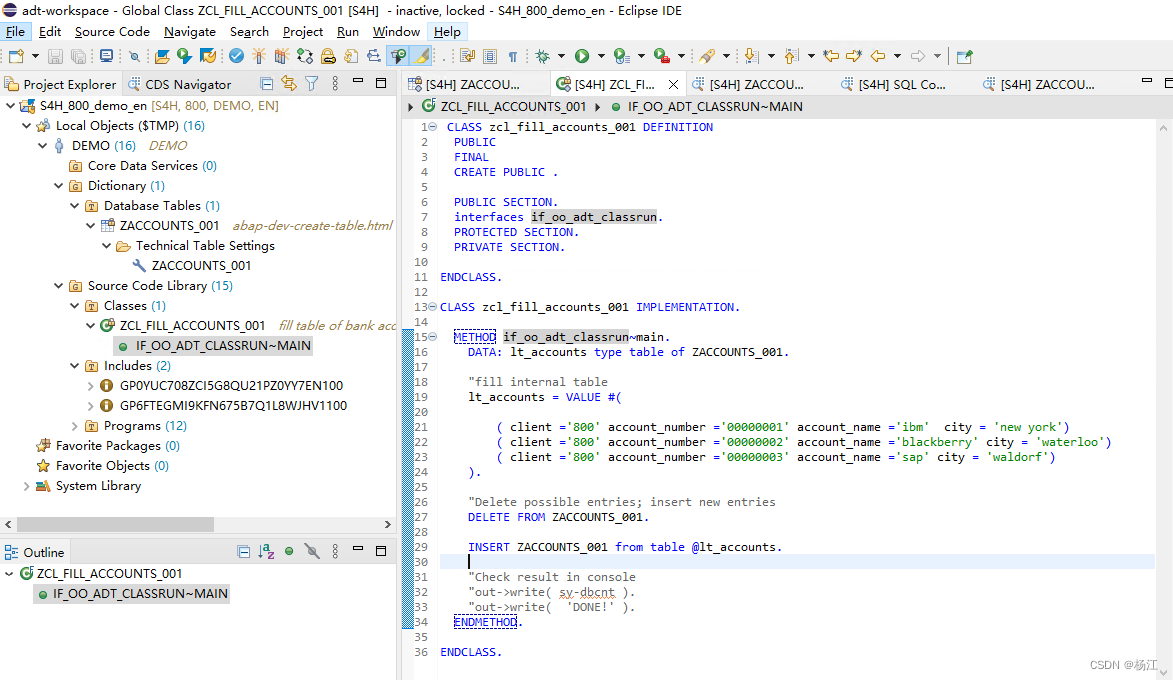Click the Filter funnel icon in Project Explorer

312,84
